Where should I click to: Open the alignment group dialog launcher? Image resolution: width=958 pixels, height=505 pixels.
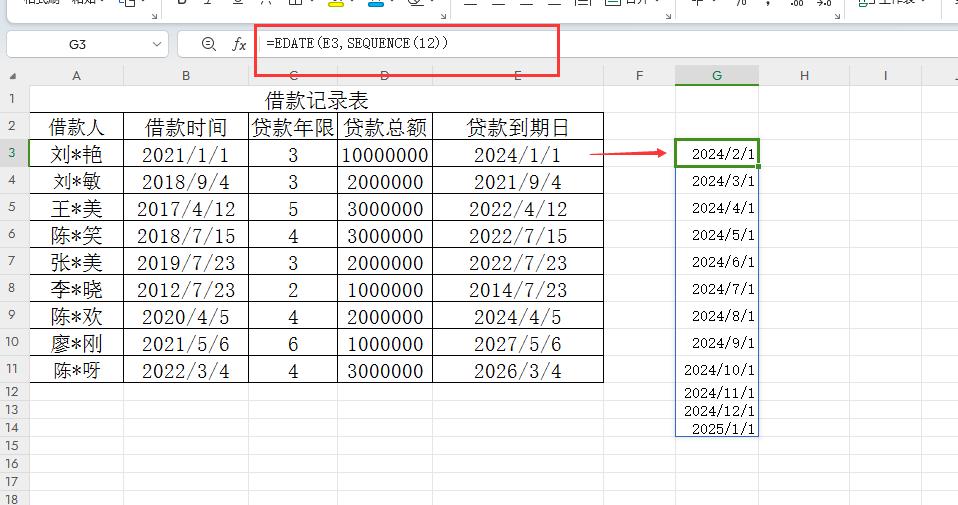point(668,16)
